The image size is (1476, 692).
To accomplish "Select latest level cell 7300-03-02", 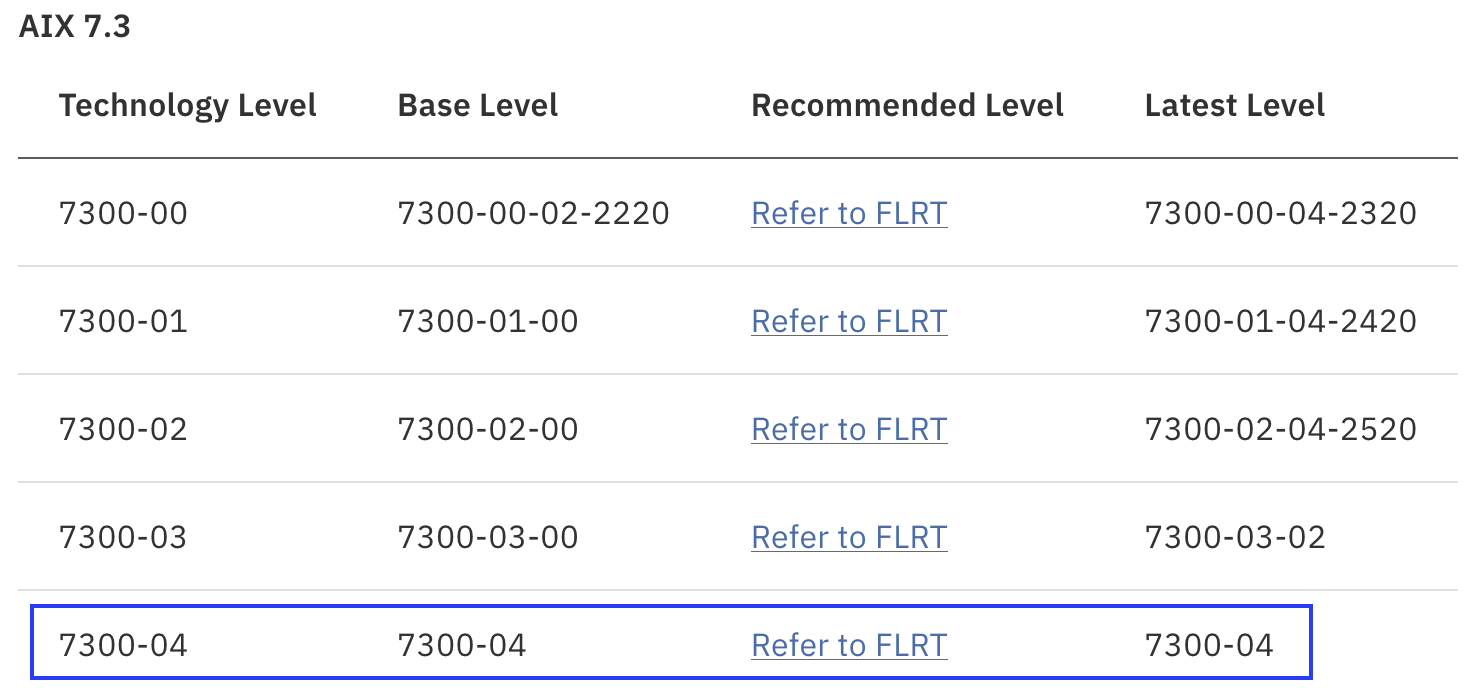I will [x=1235, y=537].
